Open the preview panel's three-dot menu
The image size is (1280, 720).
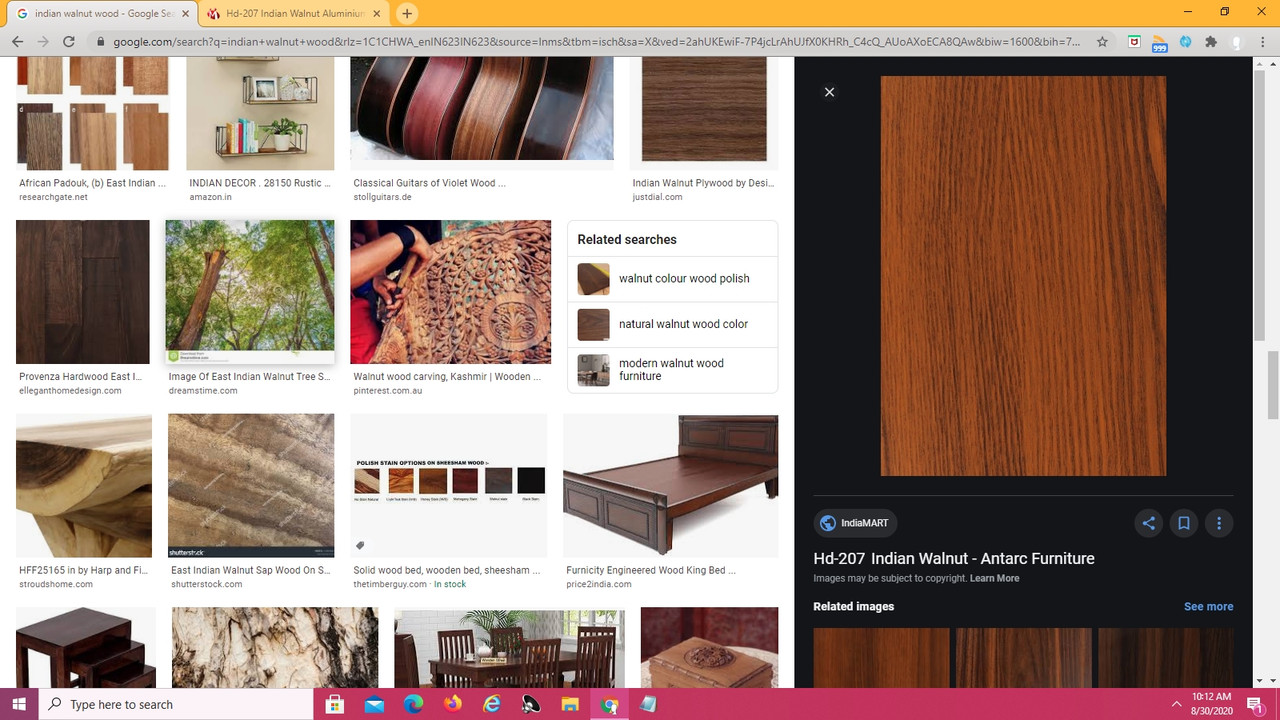point(1219,523)
